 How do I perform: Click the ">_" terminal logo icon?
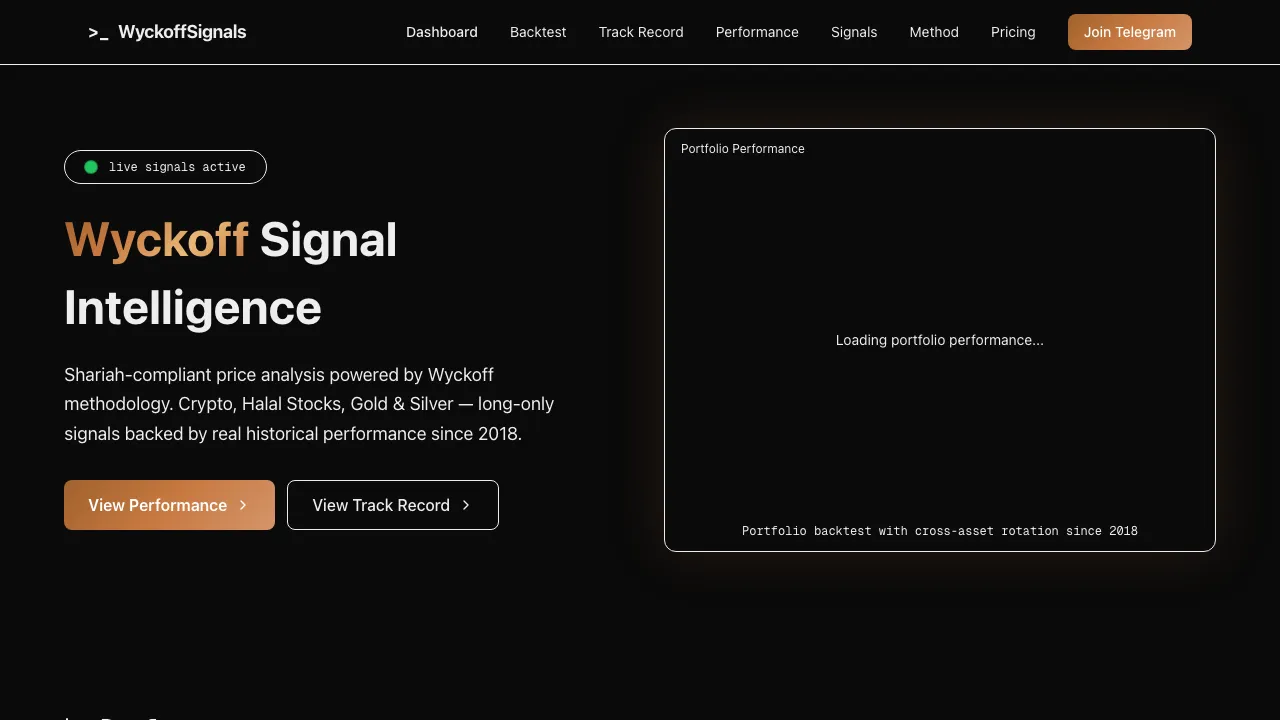98,33
